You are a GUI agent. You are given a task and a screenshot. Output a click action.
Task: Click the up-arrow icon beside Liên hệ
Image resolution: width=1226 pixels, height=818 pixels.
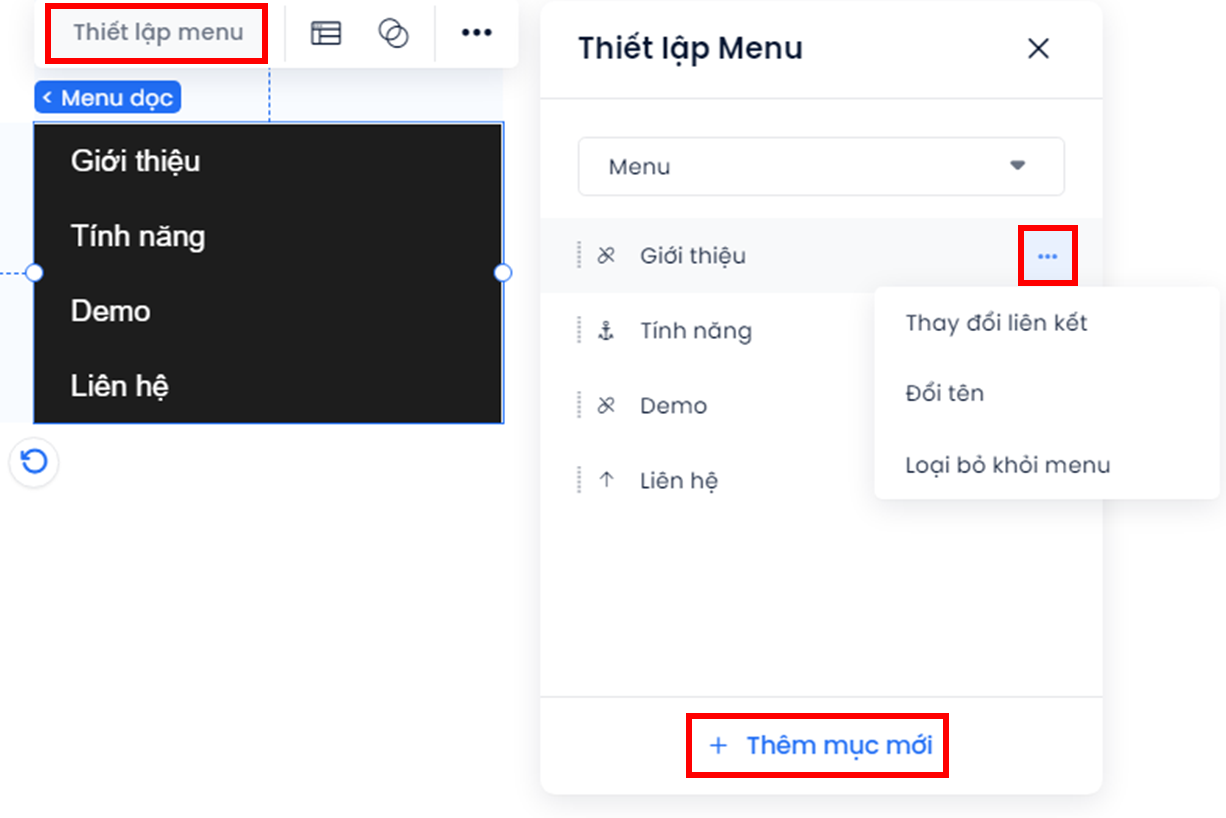606,480
